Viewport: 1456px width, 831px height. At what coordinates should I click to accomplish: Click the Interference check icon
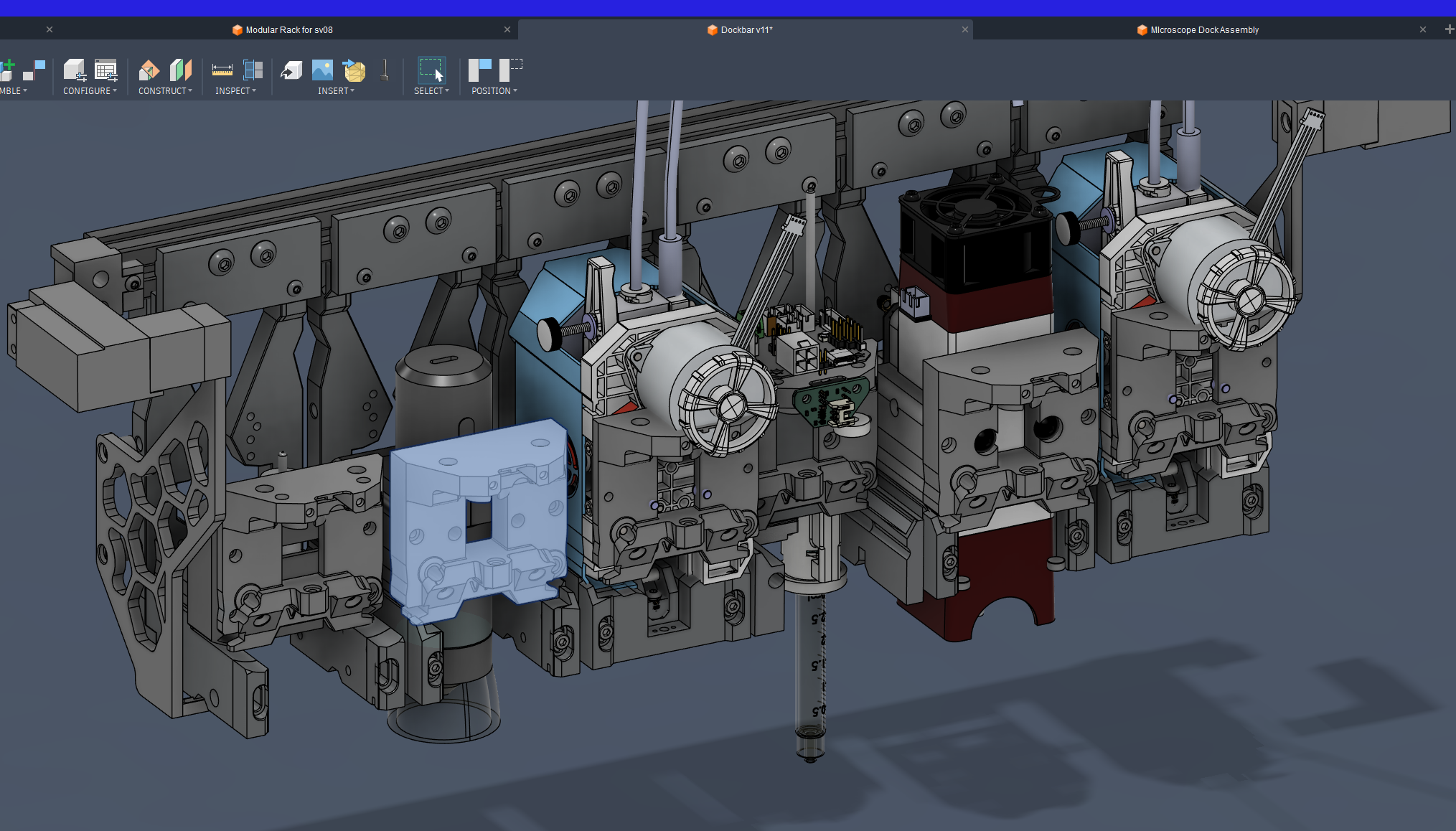[253, 70]
